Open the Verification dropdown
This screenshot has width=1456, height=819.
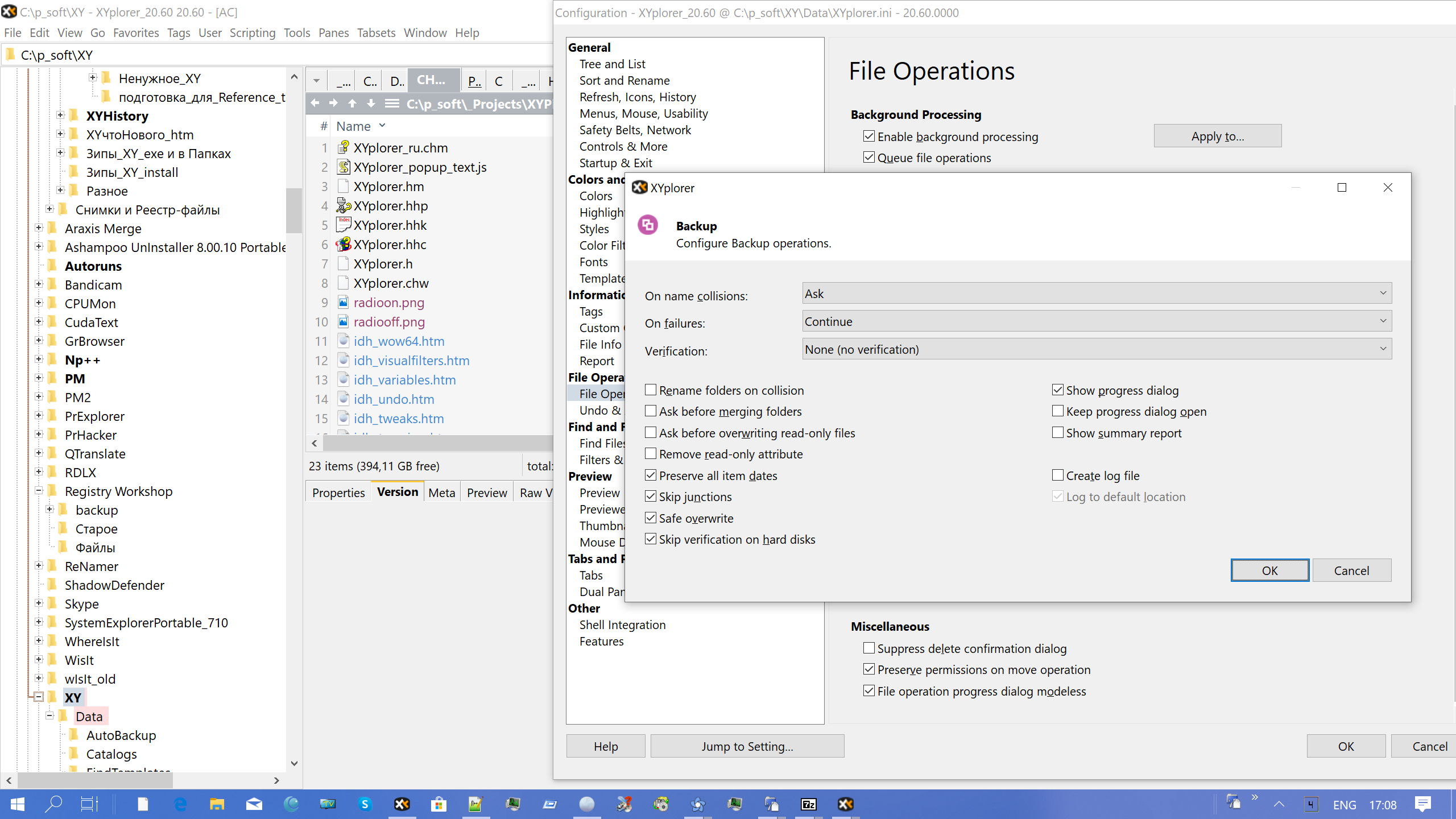(x=1097, y=349)
